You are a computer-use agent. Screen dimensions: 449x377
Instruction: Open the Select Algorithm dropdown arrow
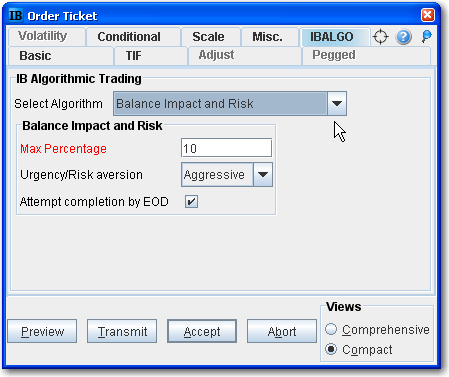(337, 104)
